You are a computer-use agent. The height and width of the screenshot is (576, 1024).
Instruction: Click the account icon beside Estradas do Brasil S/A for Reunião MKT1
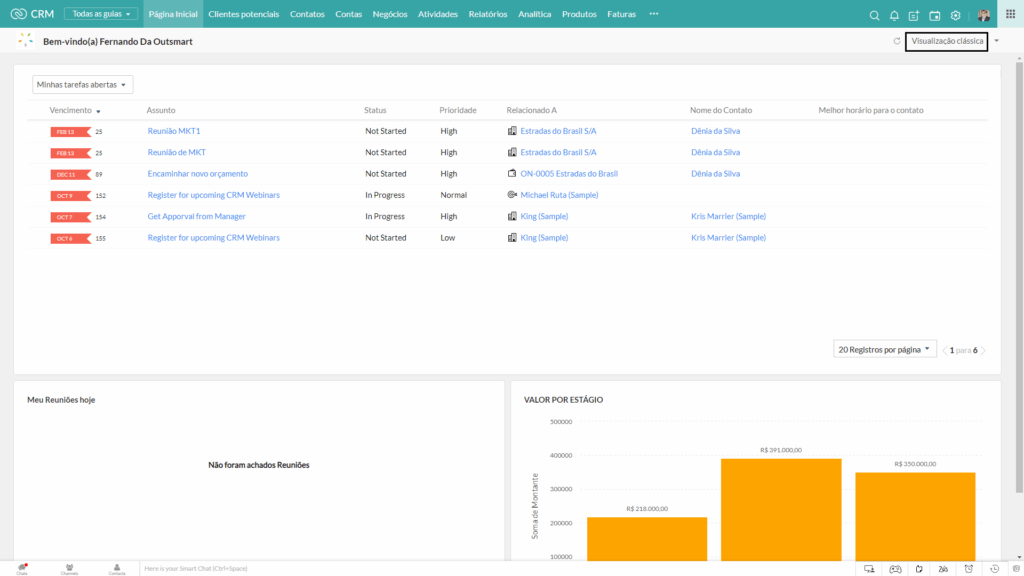[512, 131]
